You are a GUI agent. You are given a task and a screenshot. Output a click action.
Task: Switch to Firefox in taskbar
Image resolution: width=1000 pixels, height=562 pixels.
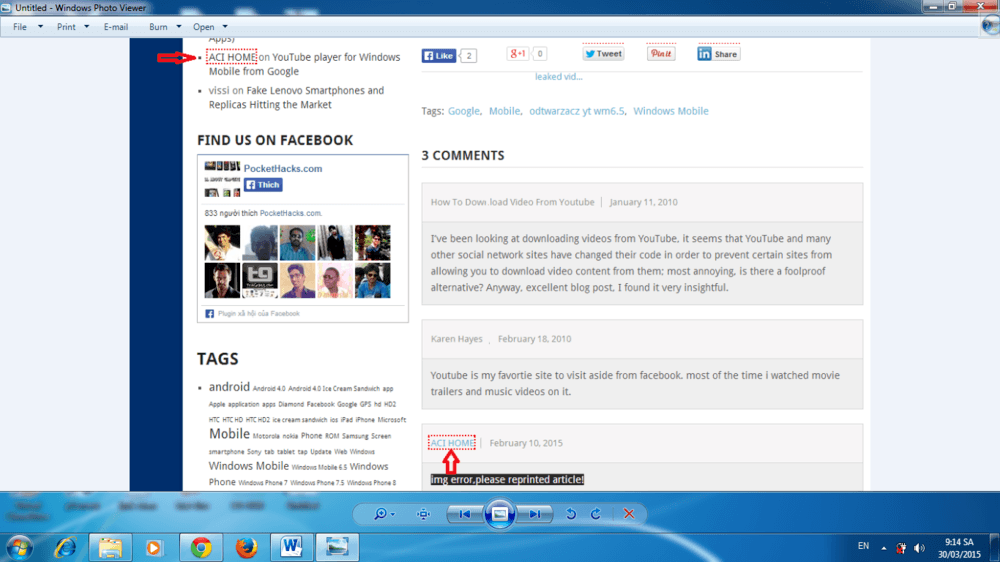tap(246, 548)
